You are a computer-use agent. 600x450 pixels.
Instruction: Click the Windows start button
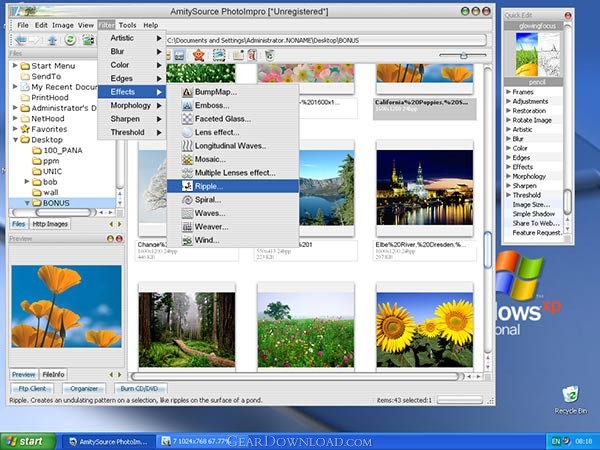point(28,442)
